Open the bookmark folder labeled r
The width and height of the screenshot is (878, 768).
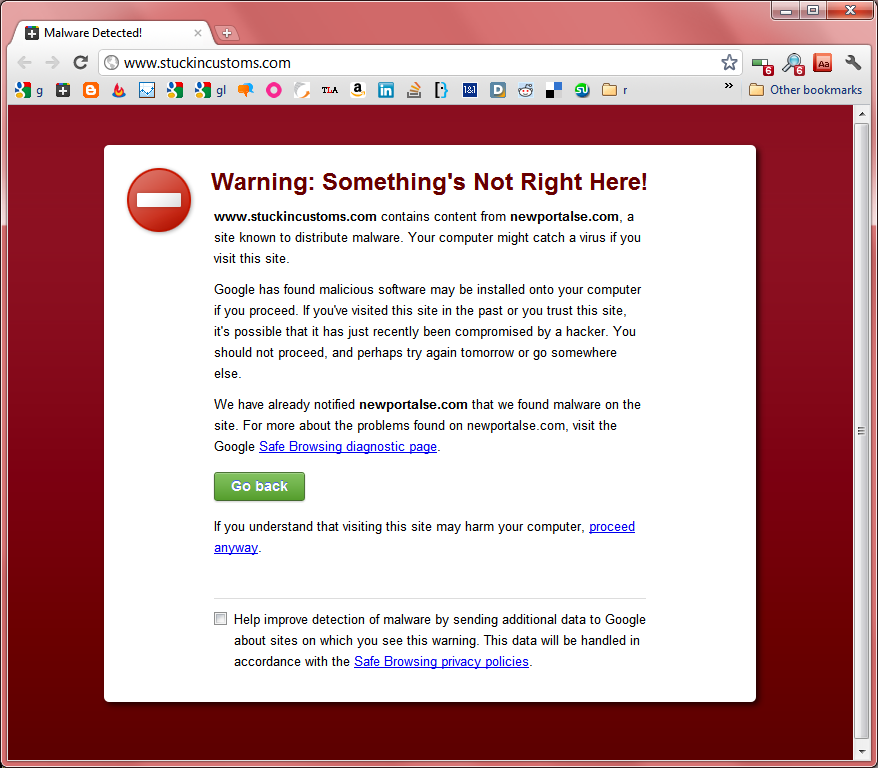point(614,90)
